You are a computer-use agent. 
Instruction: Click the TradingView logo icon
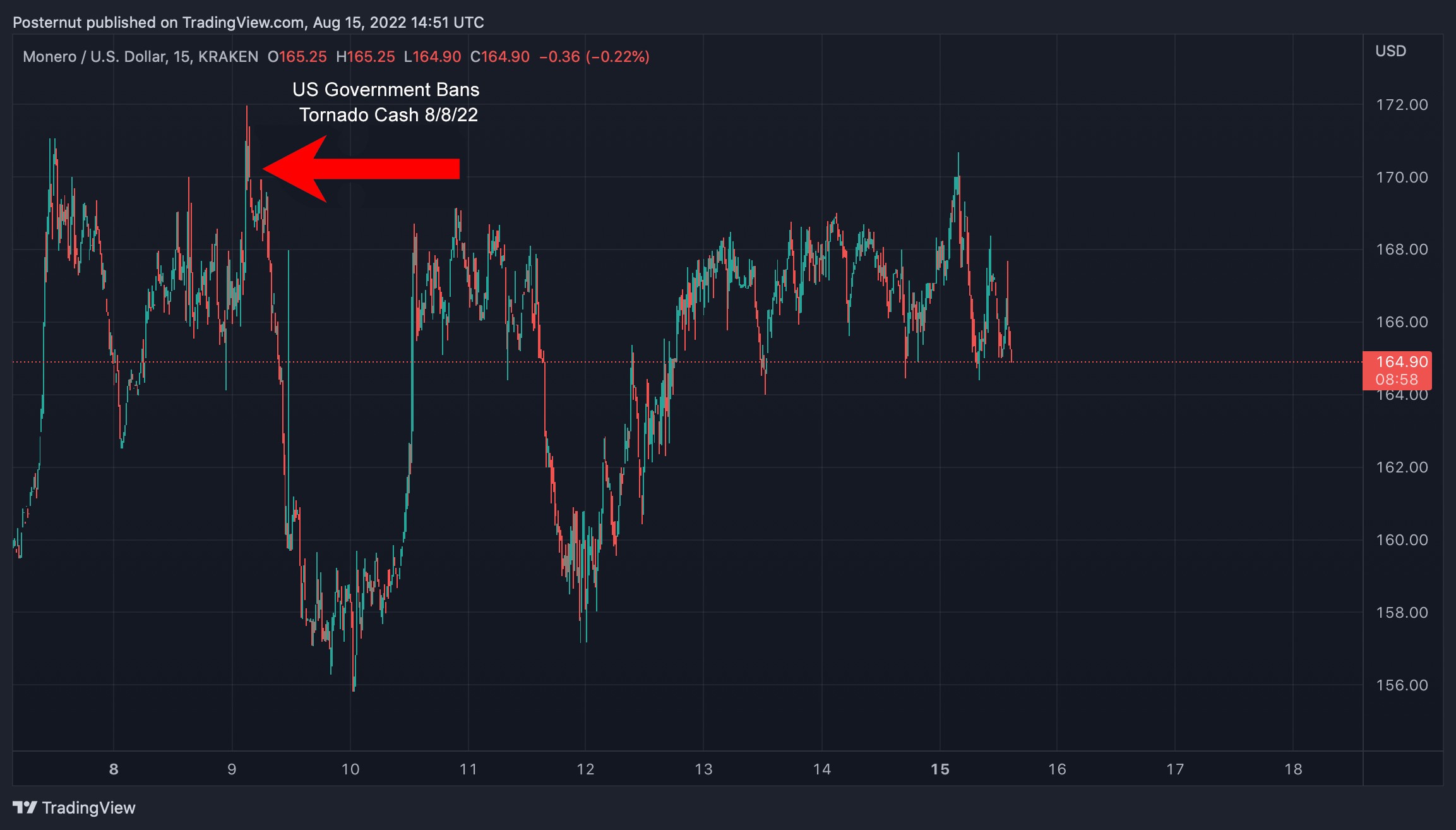tap(25, 807)
